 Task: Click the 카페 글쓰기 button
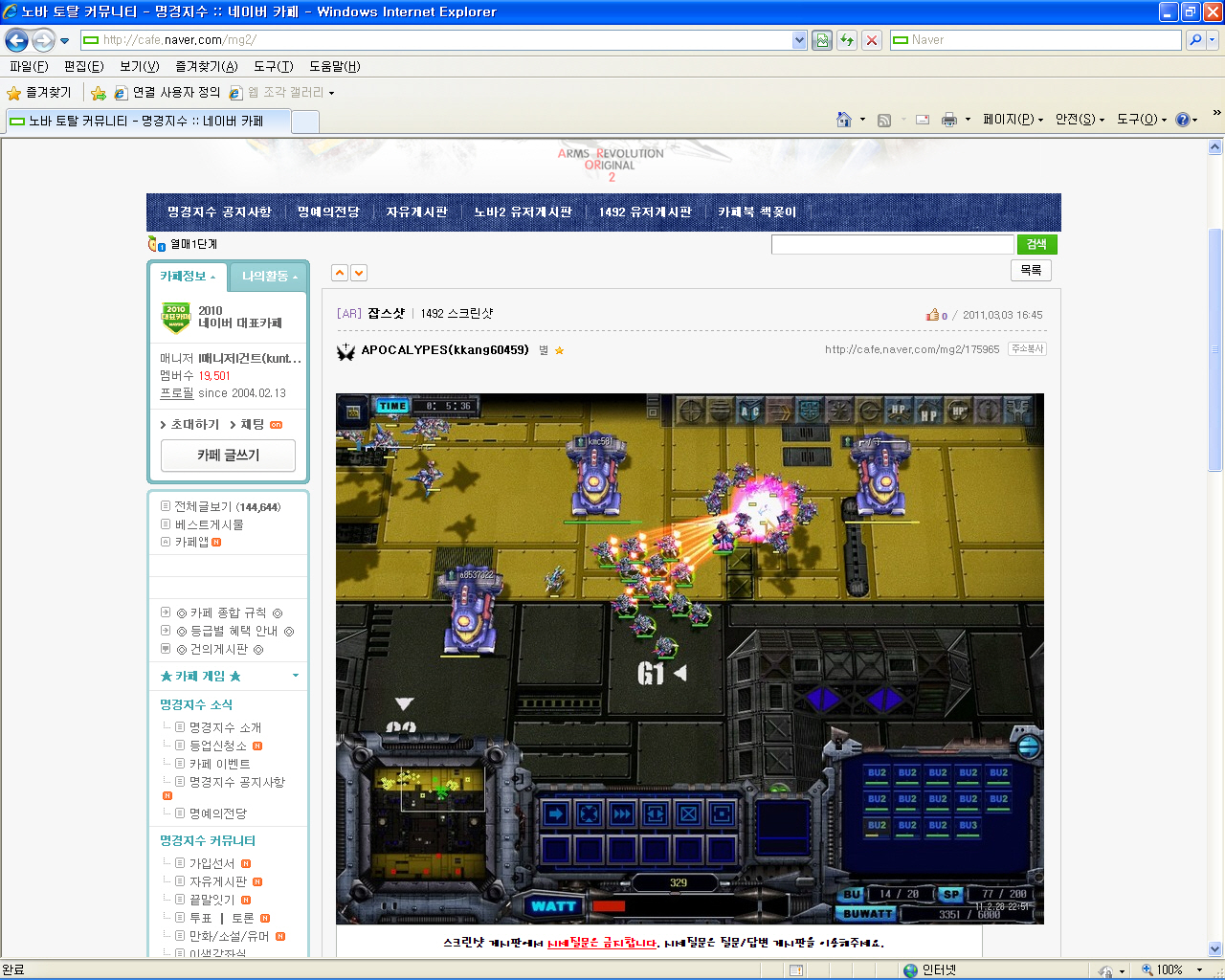[228, 456]
